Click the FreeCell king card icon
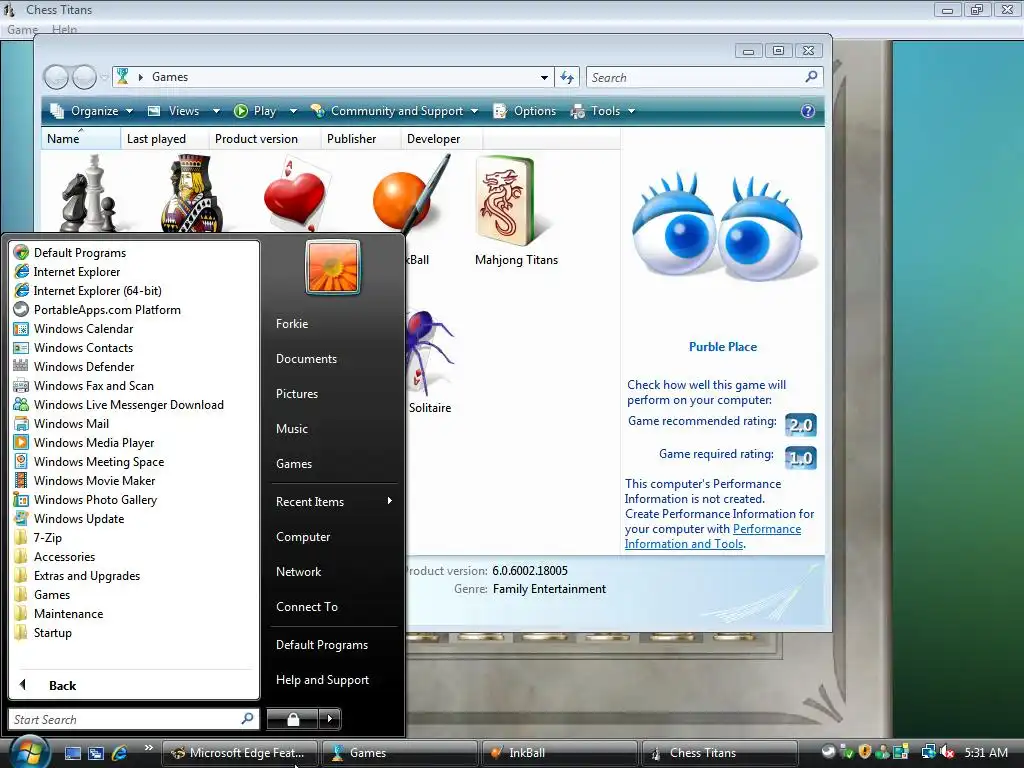1024x768 pixels. [x=191, y=194]
